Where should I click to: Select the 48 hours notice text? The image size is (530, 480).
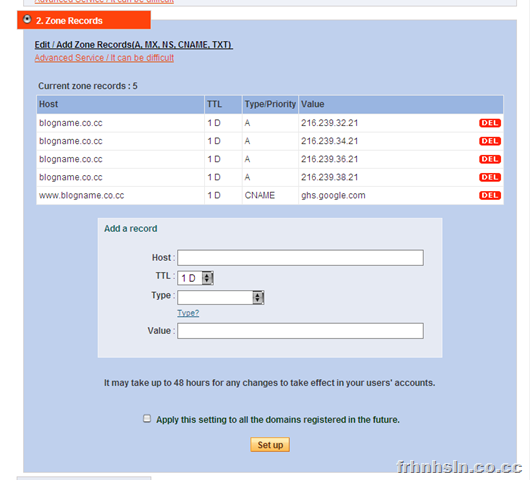point(269,383)
